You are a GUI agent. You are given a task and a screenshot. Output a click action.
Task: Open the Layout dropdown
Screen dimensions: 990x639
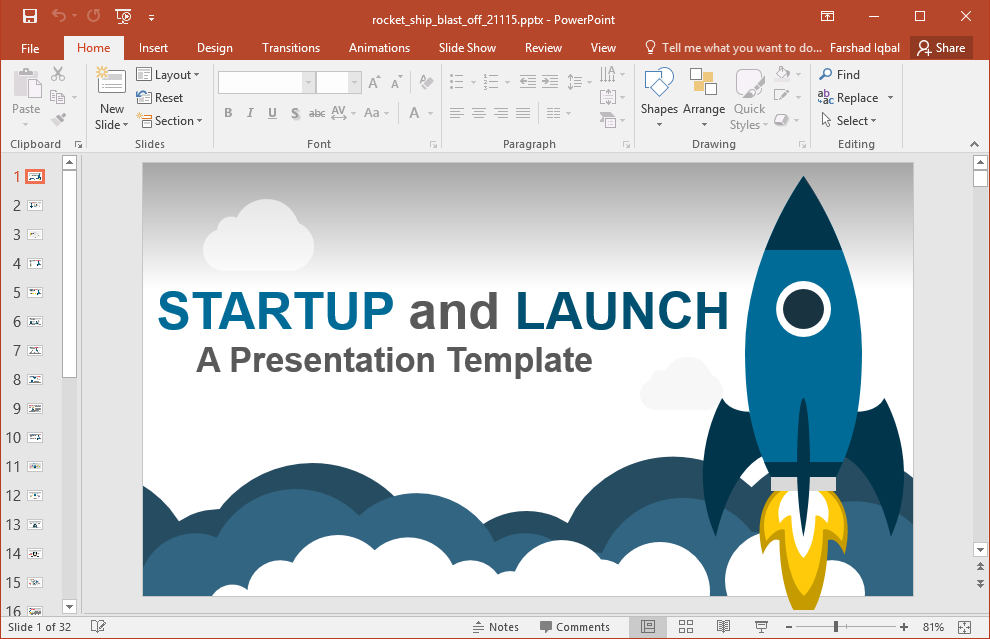tap(168, 75)
